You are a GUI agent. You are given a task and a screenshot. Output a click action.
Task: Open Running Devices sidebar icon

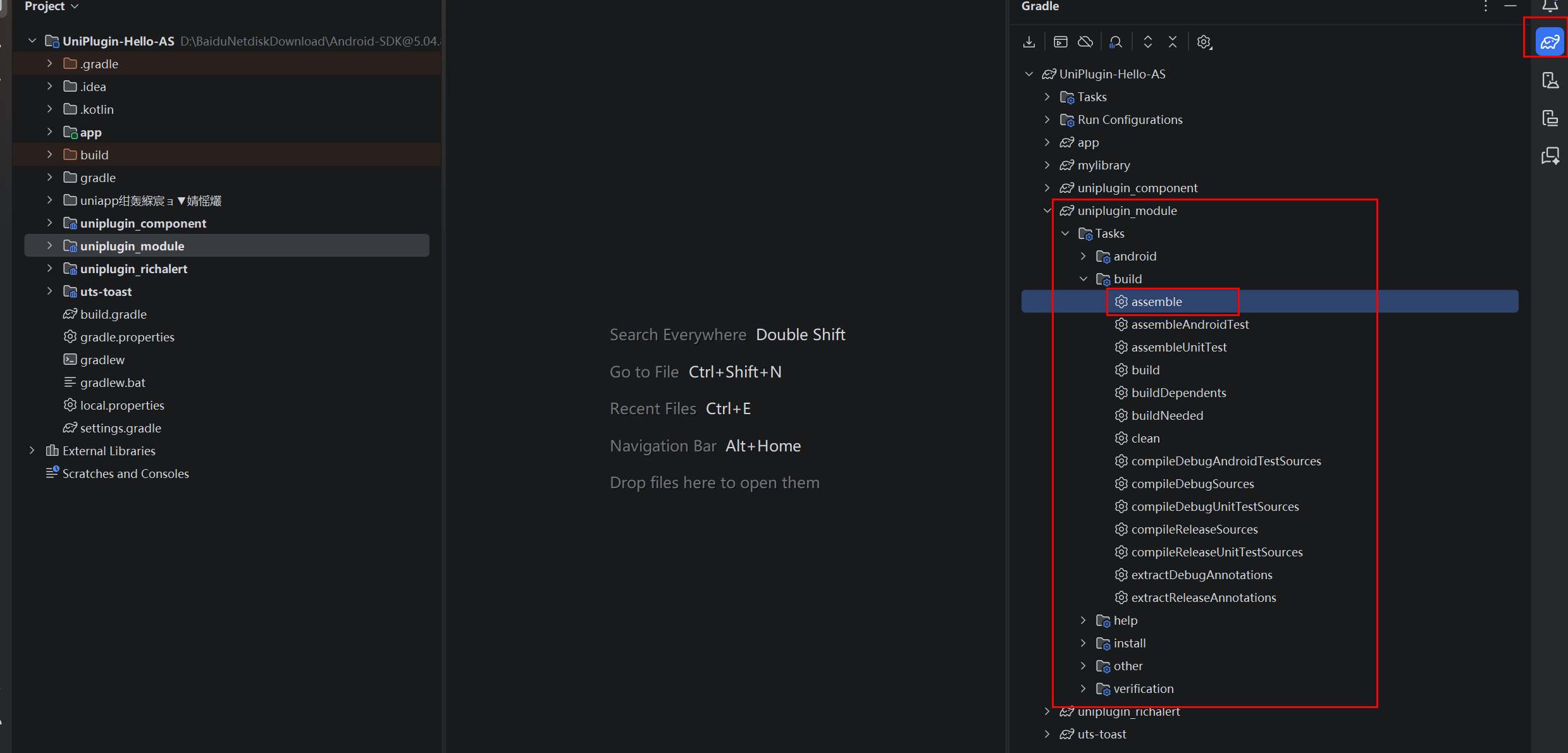(x=1550, y=118)
